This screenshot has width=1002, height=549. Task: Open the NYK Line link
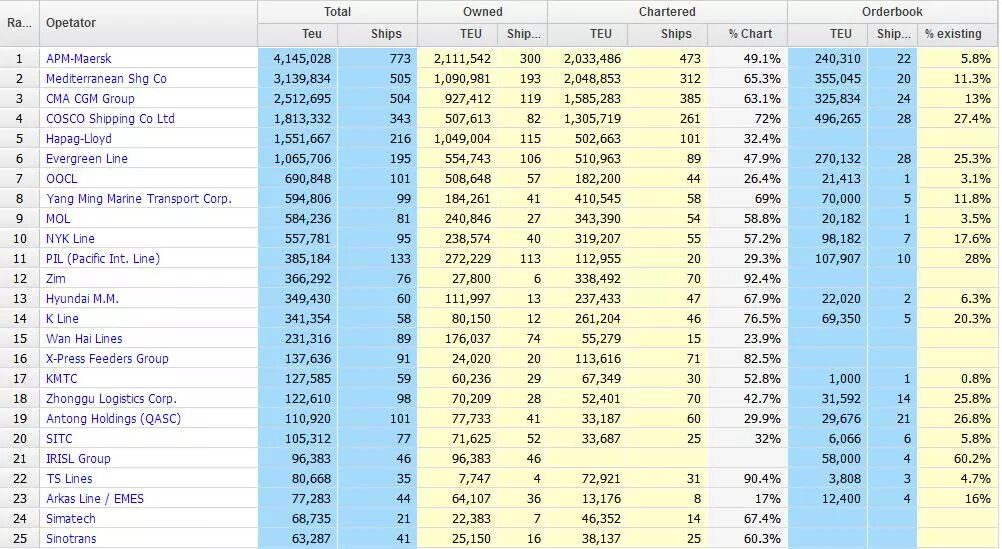tap(70, 238)
